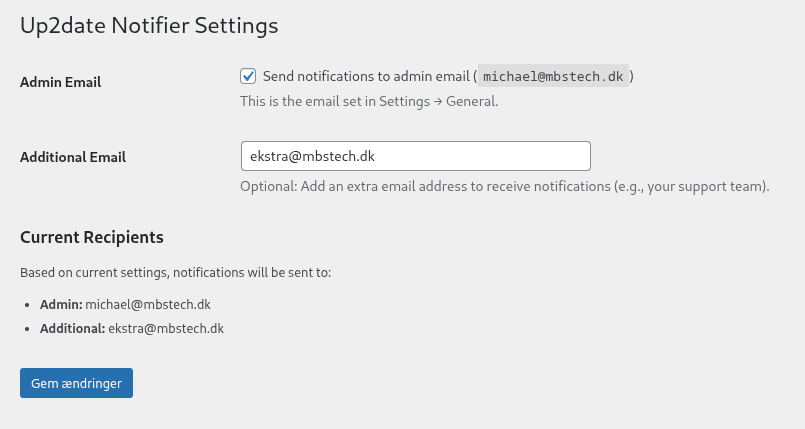Click michael@mbstech.dk in the recipients list
The image size is (805, 429).
[148, 304]
